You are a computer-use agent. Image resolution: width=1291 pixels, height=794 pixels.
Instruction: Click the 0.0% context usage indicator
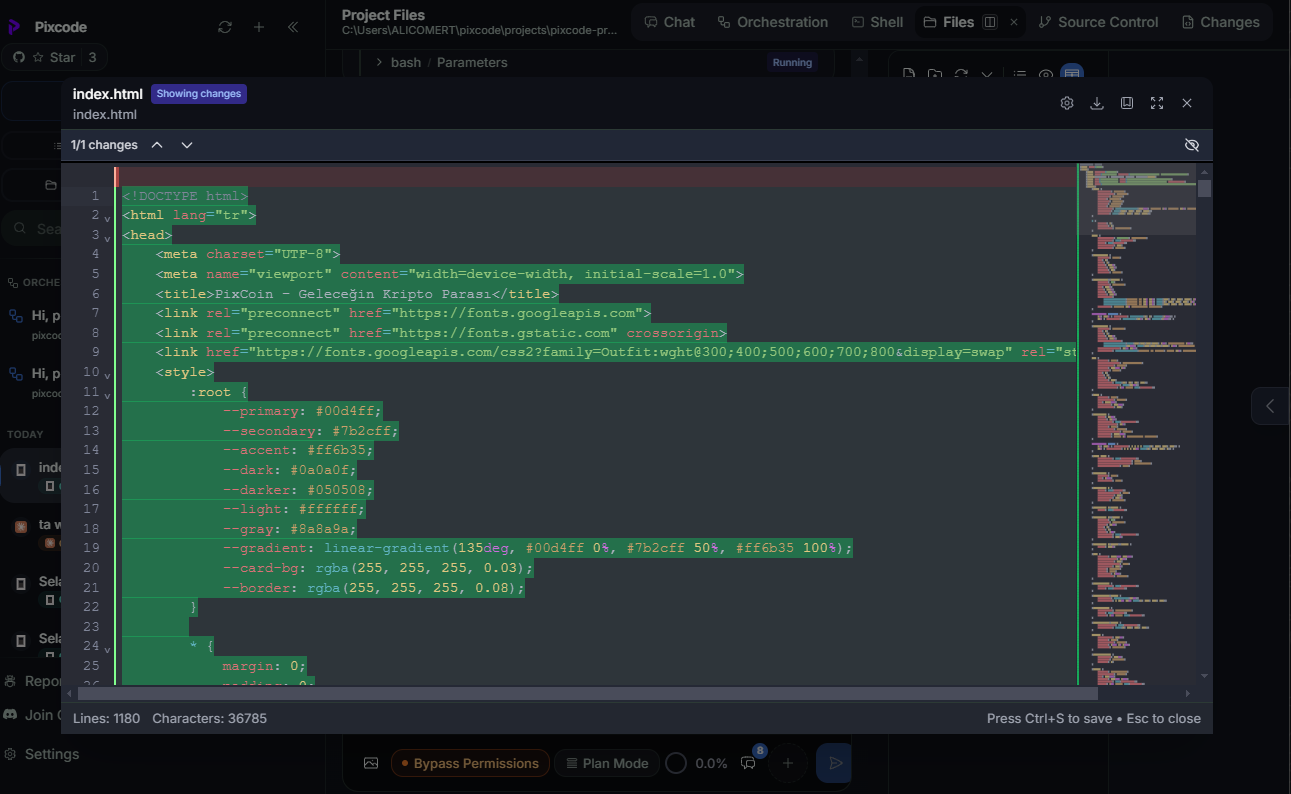[697, 763]
